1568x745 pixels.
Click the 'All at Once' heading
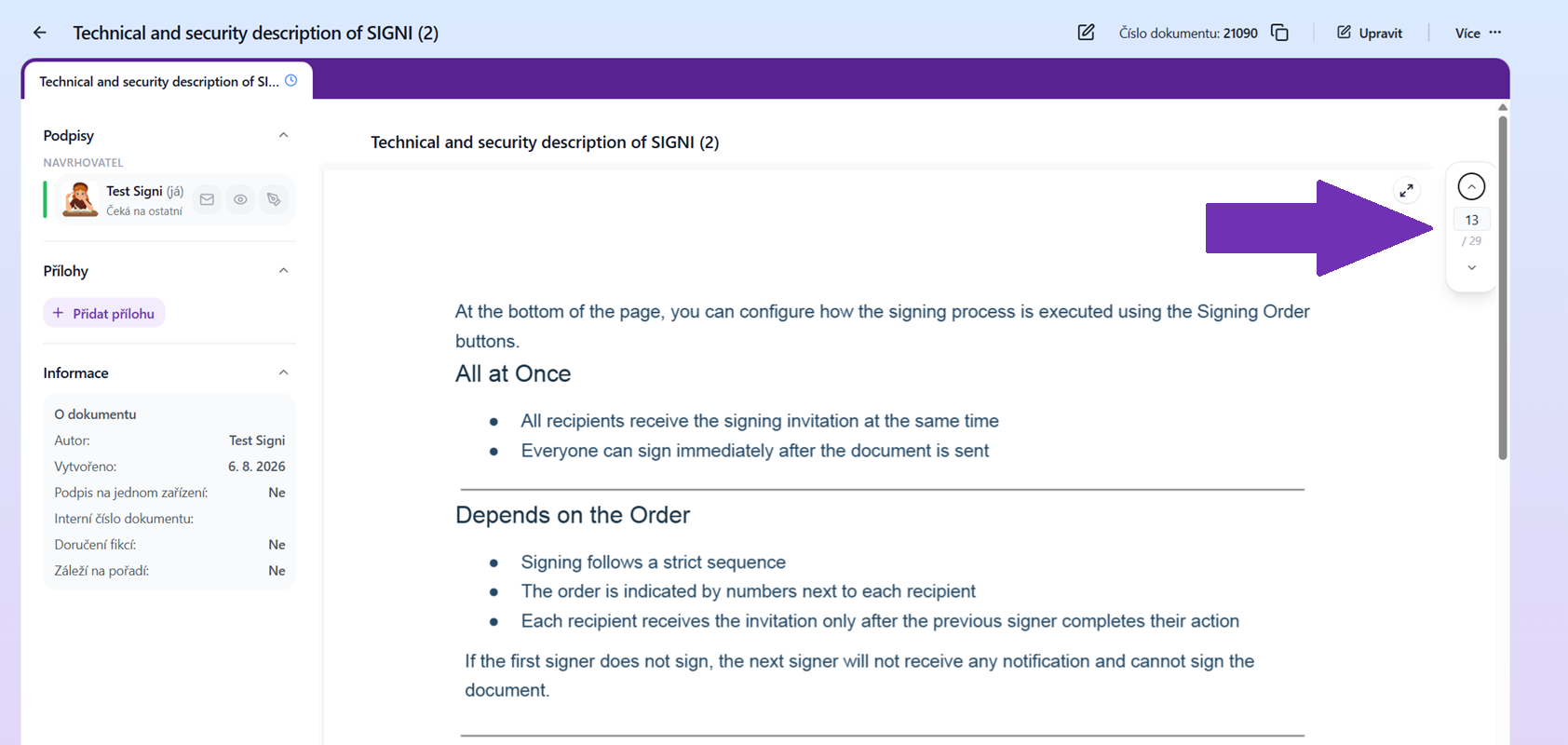[x=513, y=373]
